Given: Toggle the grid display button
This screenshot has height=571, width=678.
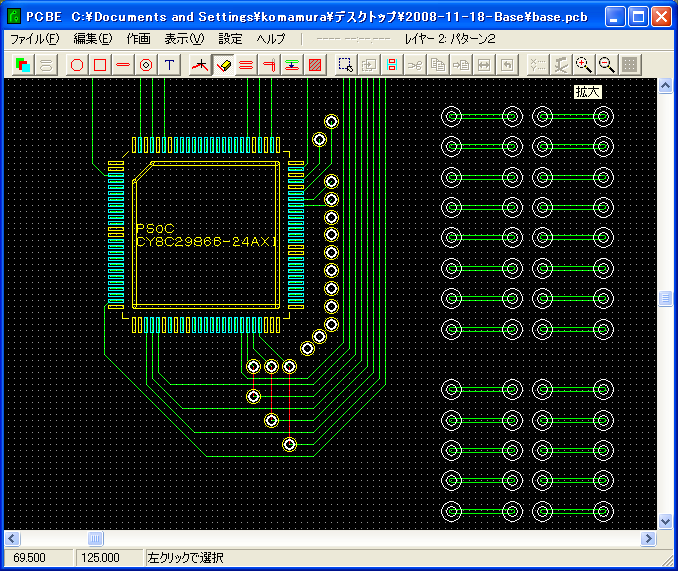Looking at the screenshot, I should (x=629, y=65).
